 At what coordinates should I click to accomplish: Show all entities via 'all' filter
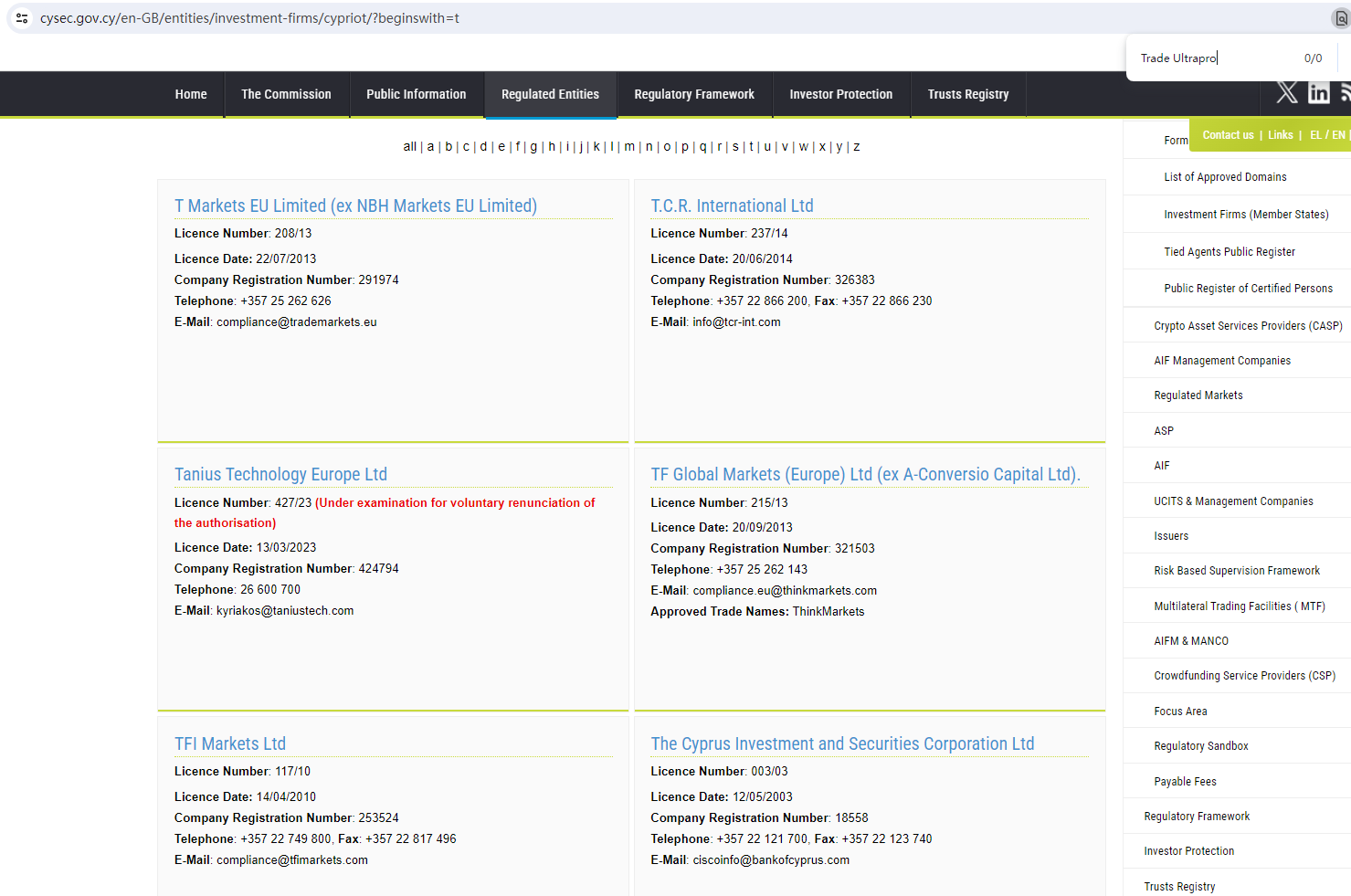(409, 147)
